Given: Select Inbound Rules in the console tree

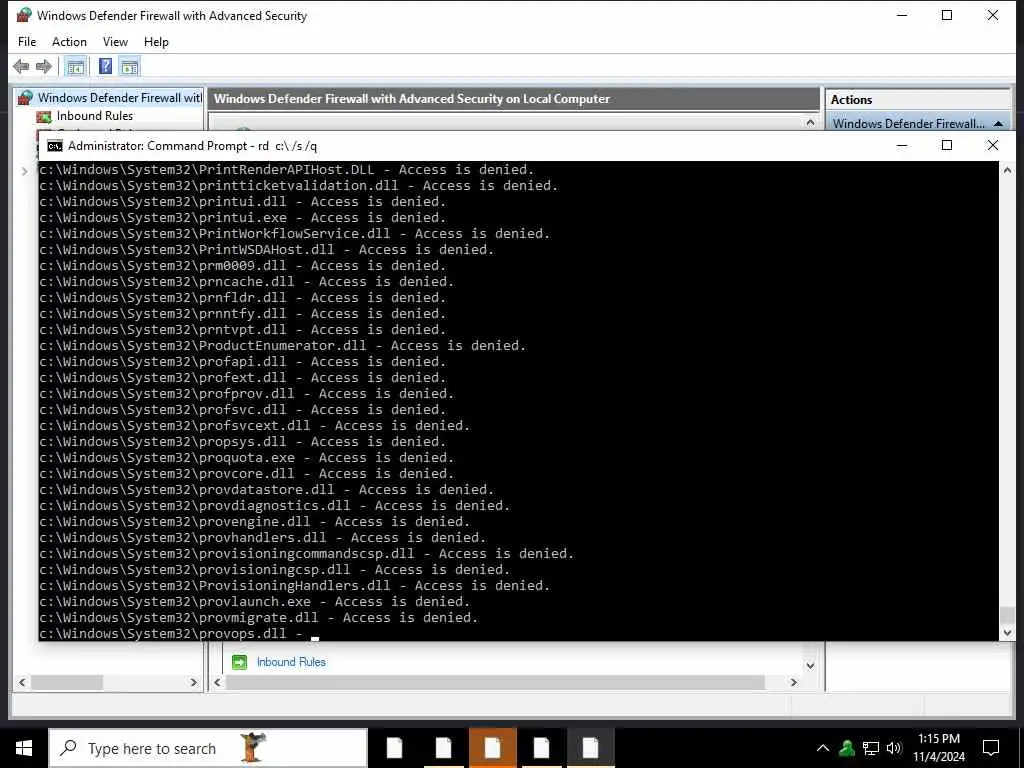Looking at the screenshot, I should (95, 116).
